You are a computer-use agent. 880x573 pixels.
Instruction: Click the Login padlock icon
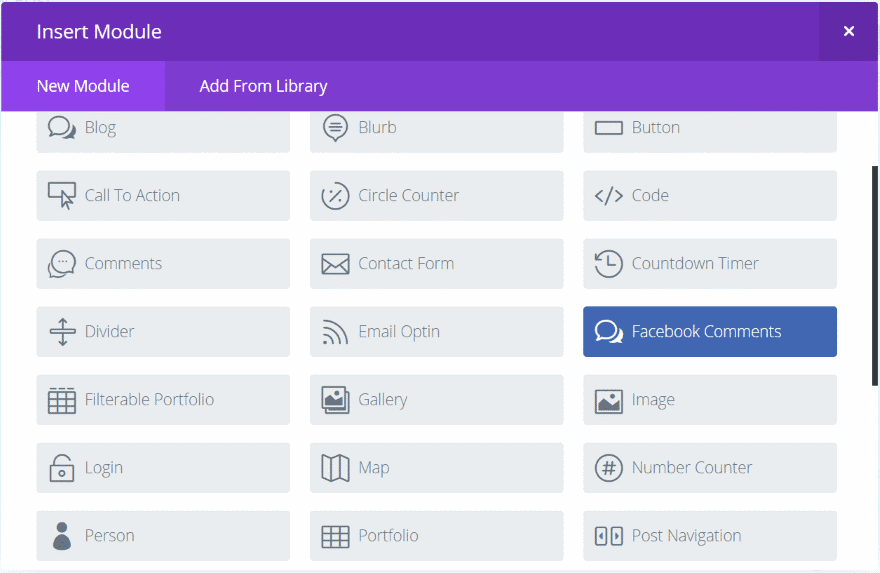coord(62,468)
